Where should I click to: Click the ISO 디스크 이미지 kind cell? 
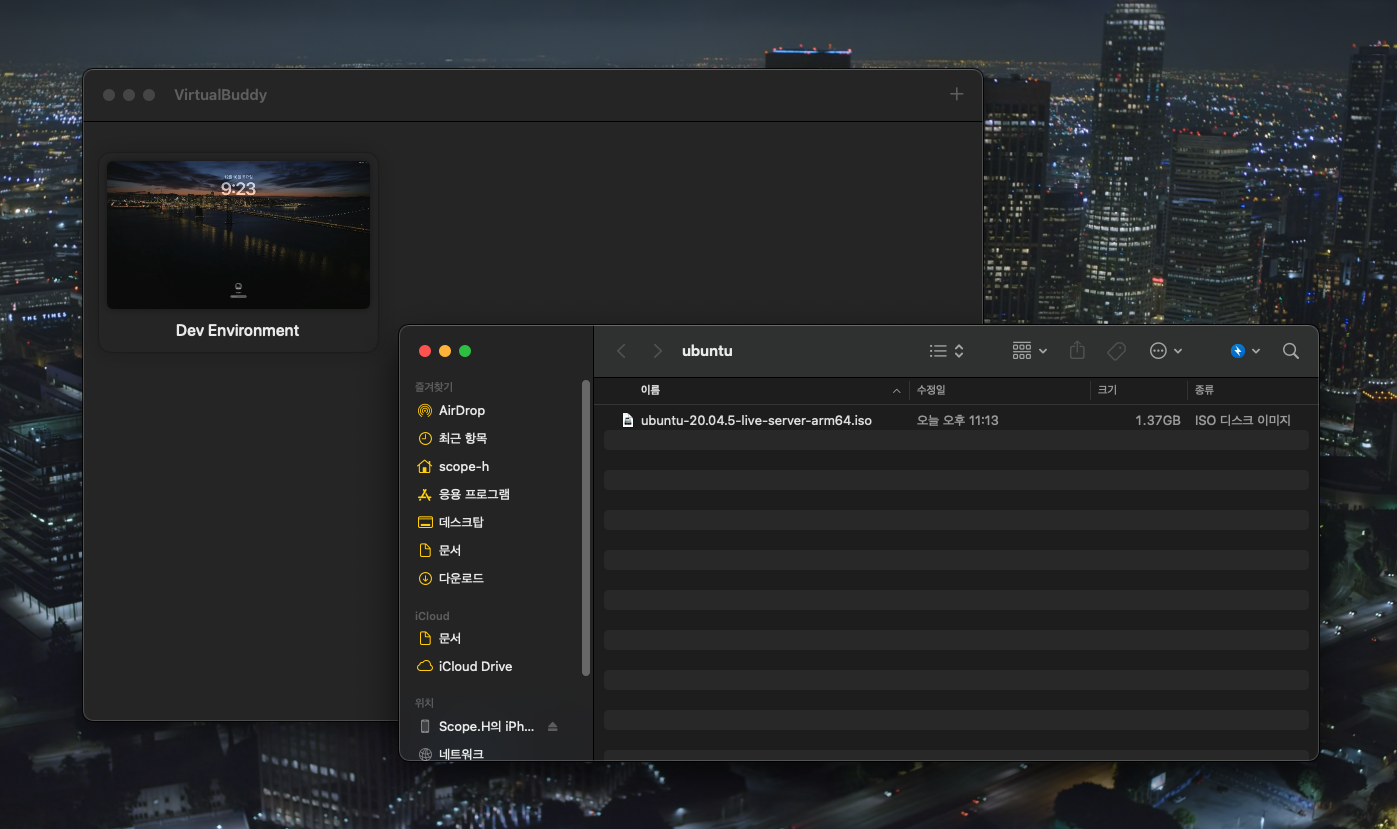click(x=1243, y=420)
